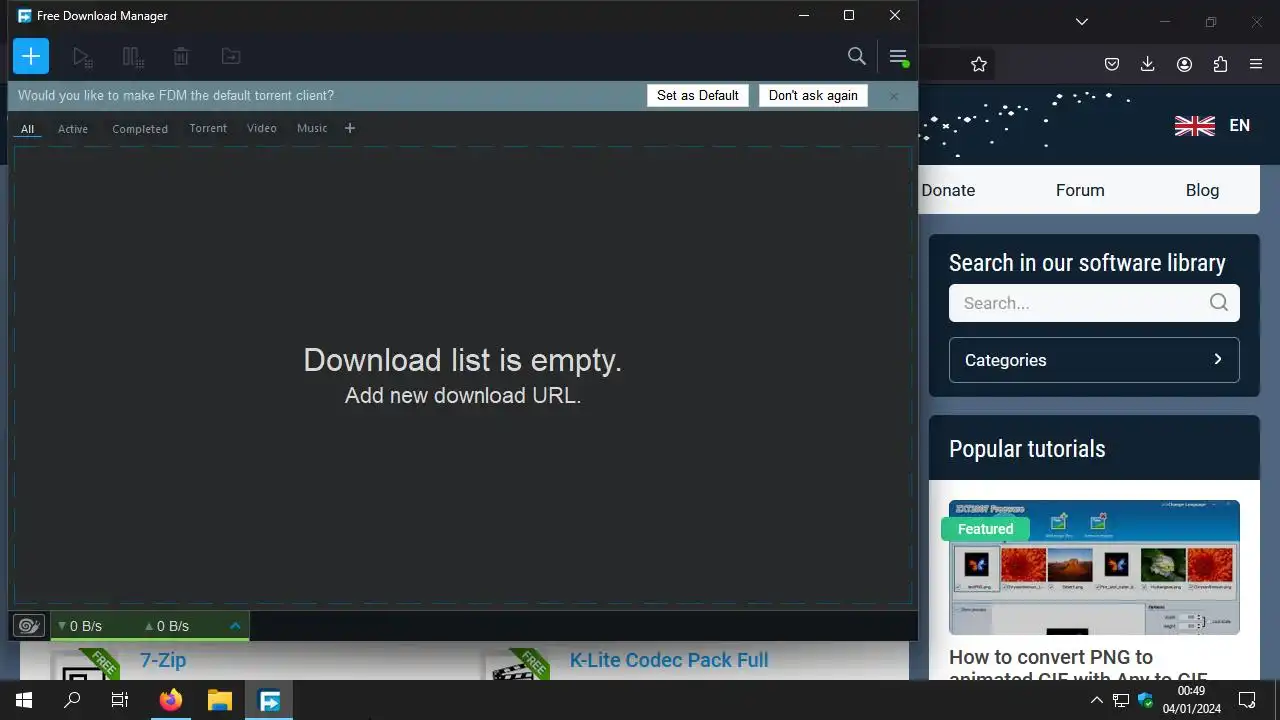The image size is (1280, 720).
Task: Expand the Categories menu
Action: pyautogui.click(x=1094, y=360)
